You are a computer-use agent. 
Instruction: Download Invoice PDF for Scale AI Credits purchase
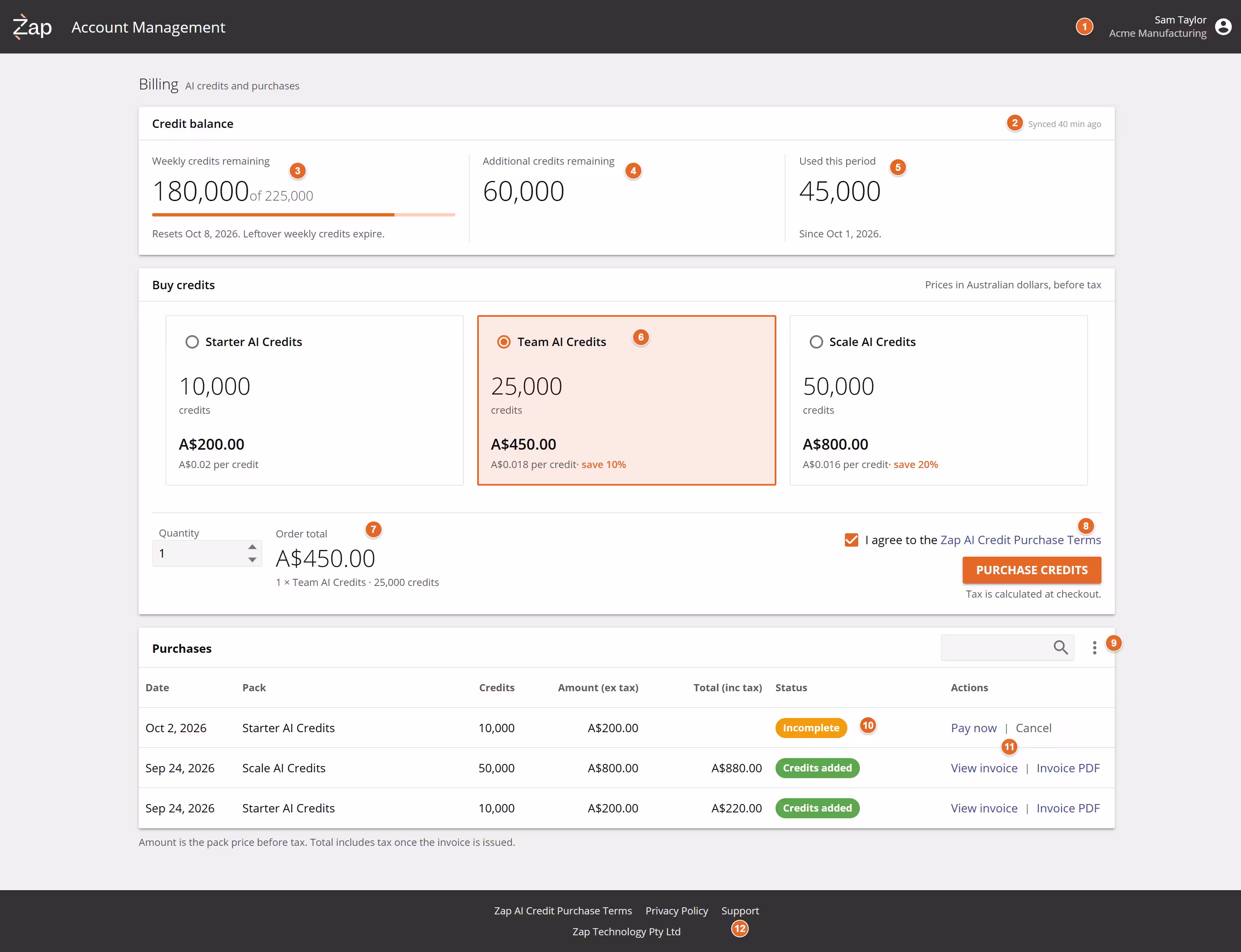(x=1068, y=769)
